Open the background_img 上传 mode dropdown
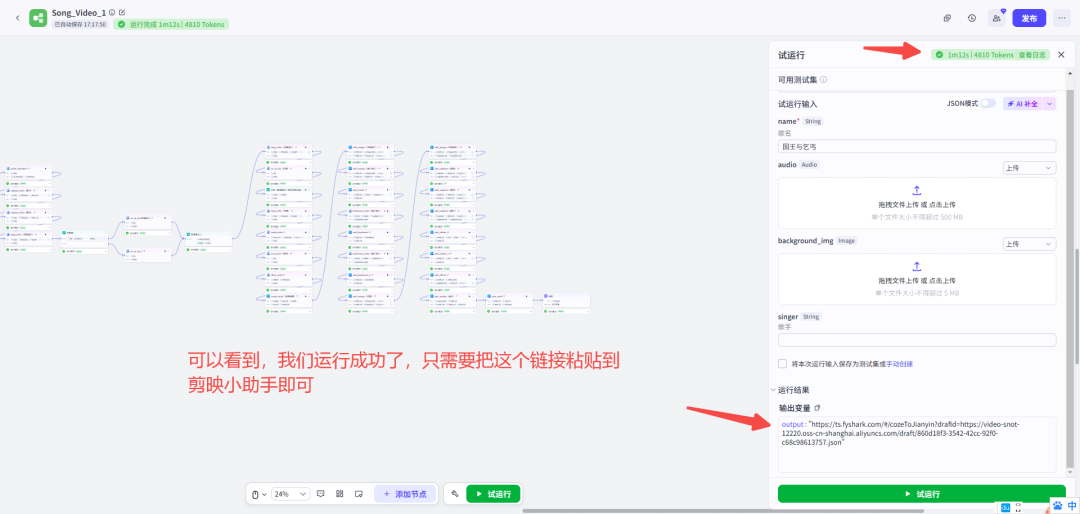The height and width of the screenshot is (514, 1080). coord(1029,244)
